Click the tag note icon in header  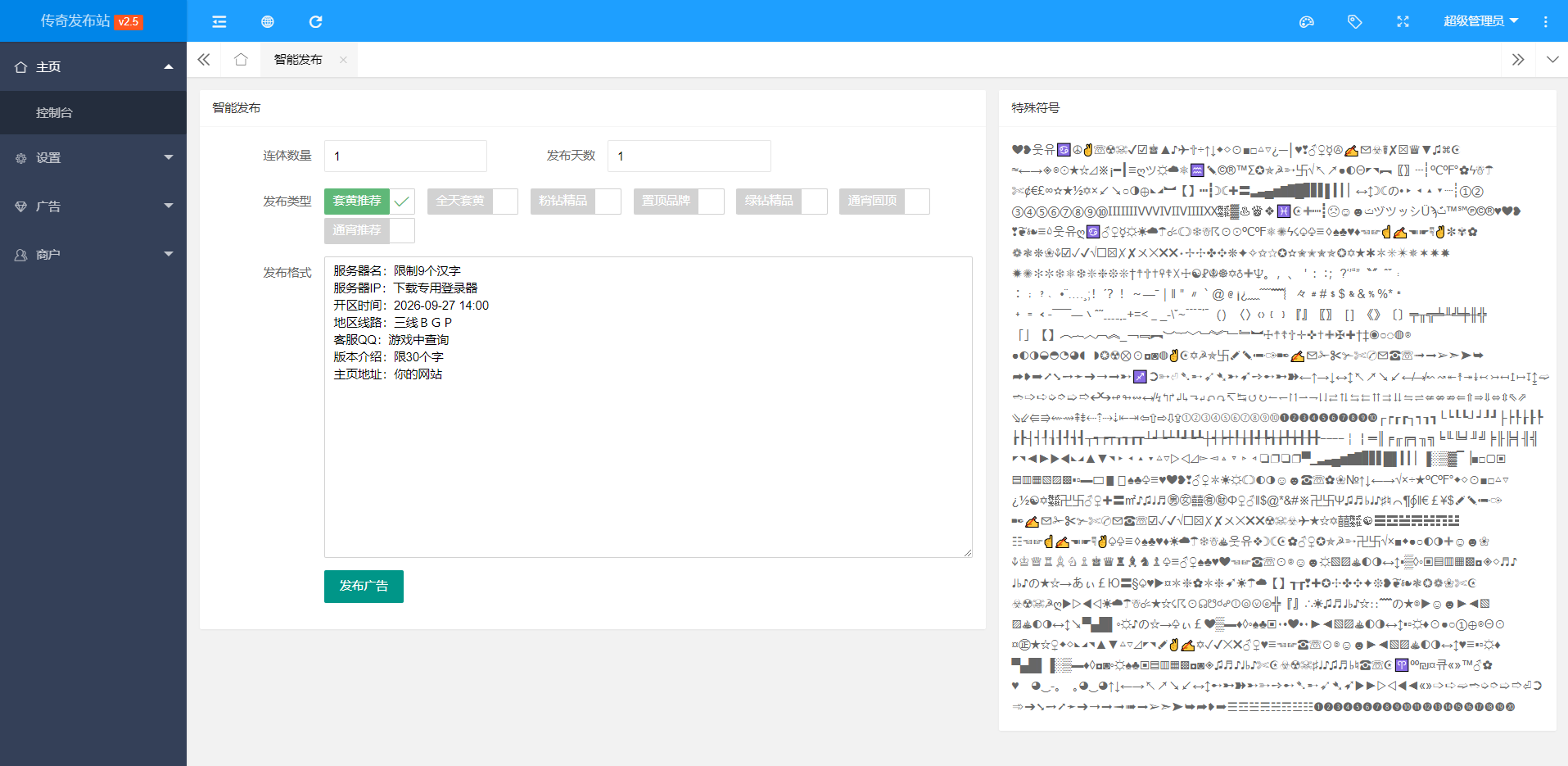pos(1355,21)
